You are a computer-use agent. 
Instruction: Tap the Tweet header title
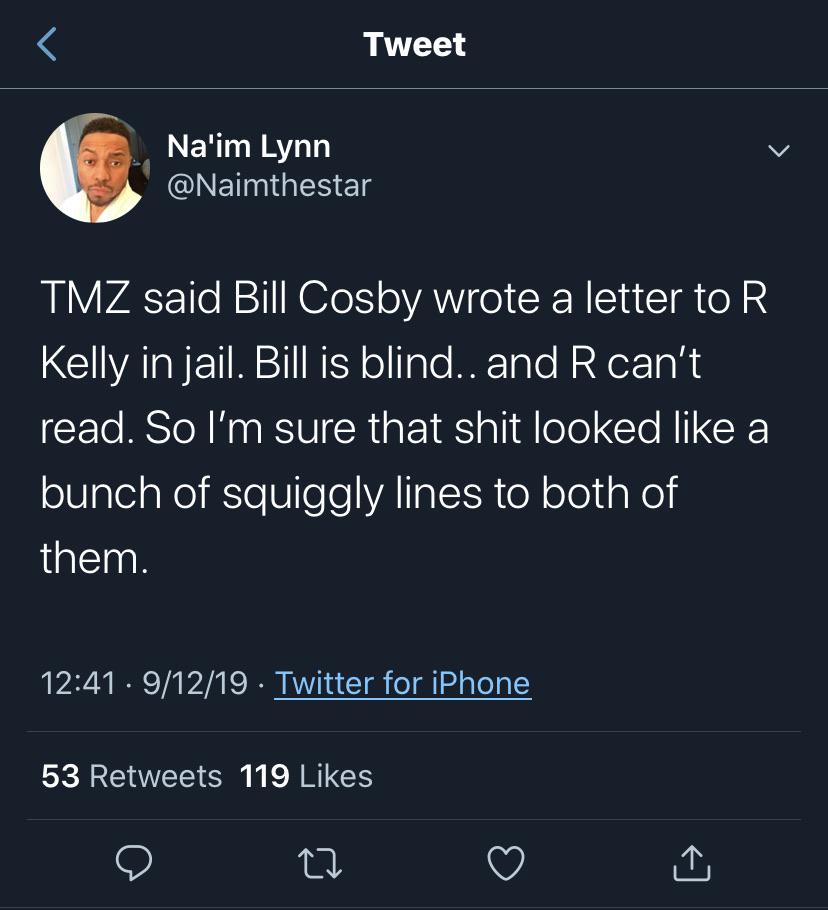click(x=414, y=44)
